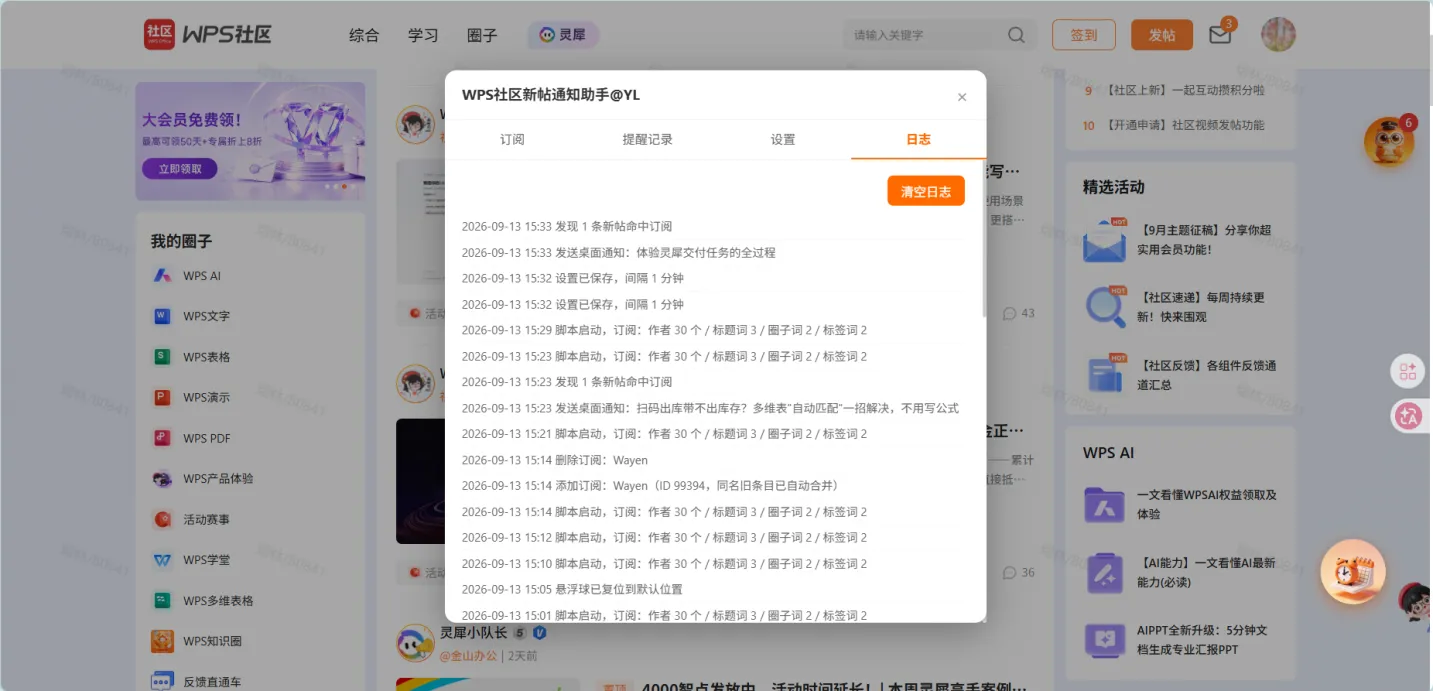This screenshot has height=691, width=1433.
Task: Click the AIPPT全新升级 icon
Action: point(1105,639)
